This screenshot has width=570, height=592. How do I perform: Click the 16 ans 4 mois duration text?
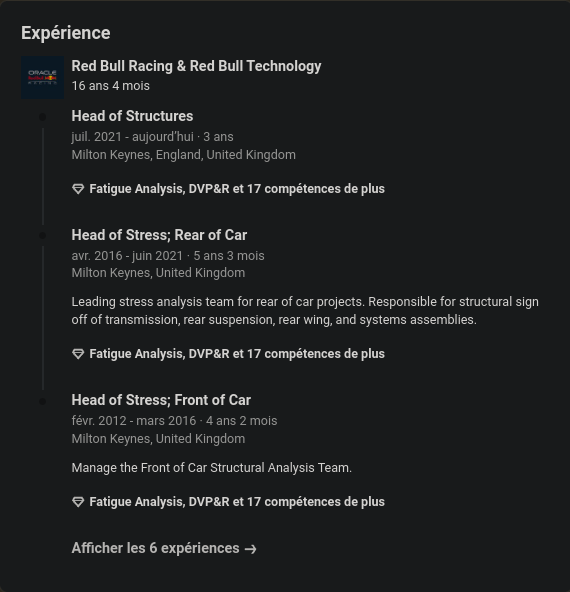(x=111, y=86)
